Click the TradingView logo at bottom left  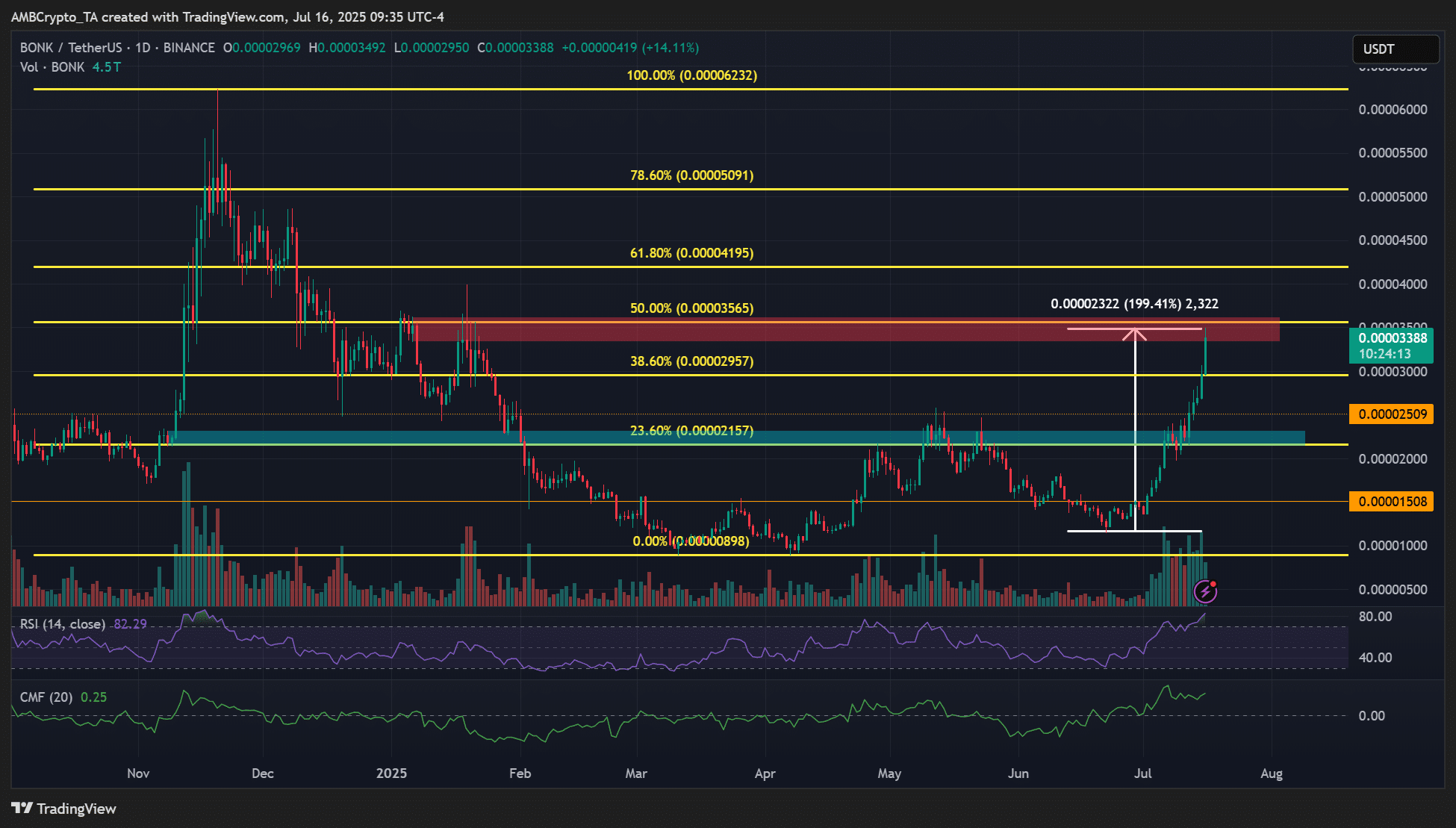pyautogui.click(x=64, y=809)
